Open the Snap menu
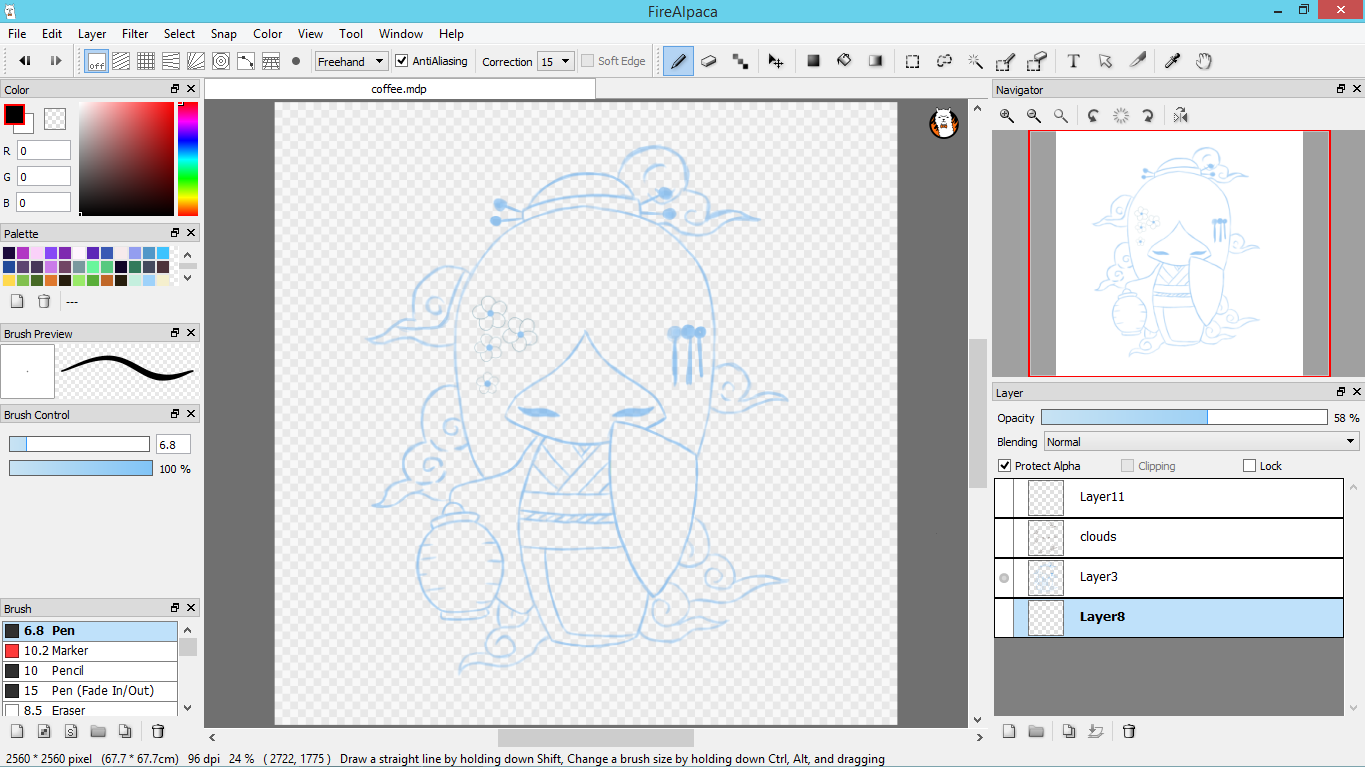Image resolution: width=1365 pixels, height=767 pixels. (x=223, y=33)
